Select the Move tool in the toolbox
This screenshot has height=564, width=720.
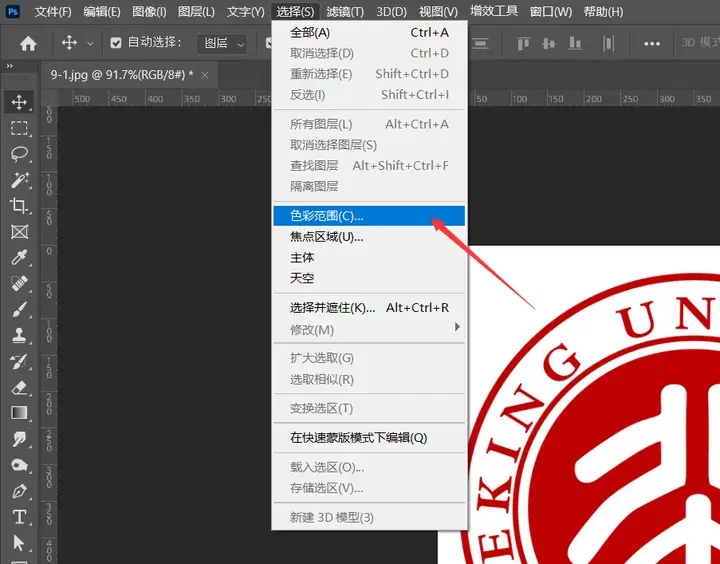click(x=19, y=102)
